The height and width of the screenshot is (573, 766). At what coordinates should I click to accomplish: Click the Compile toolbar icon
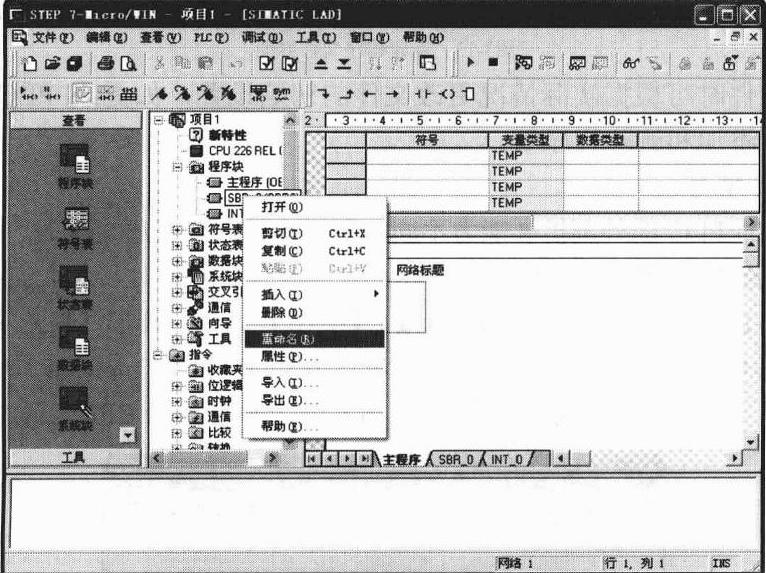(267, 64)
